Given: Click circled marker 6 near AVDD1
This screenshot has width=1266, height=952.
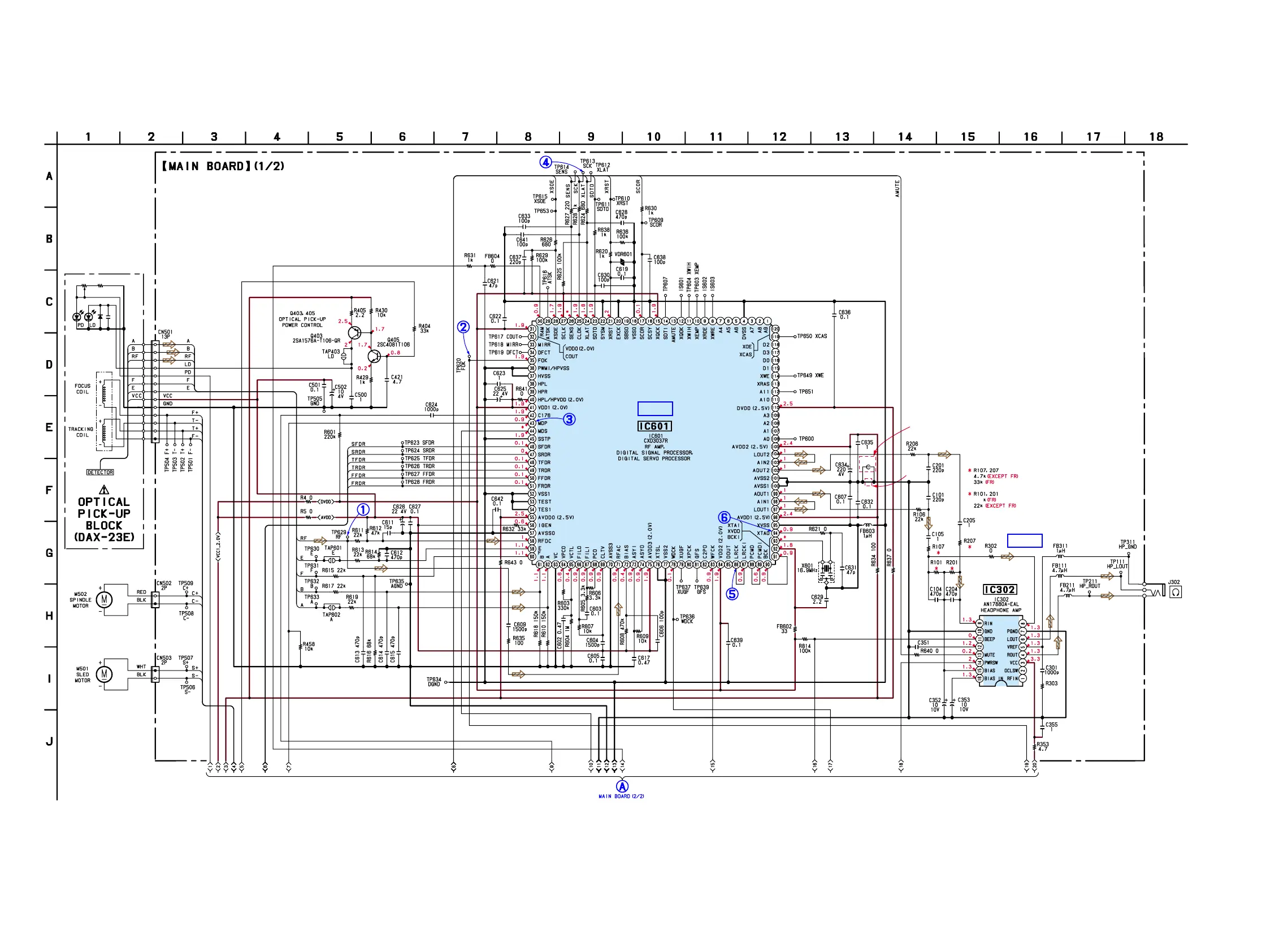Looking at the screenshot, I should pos(724,517).
